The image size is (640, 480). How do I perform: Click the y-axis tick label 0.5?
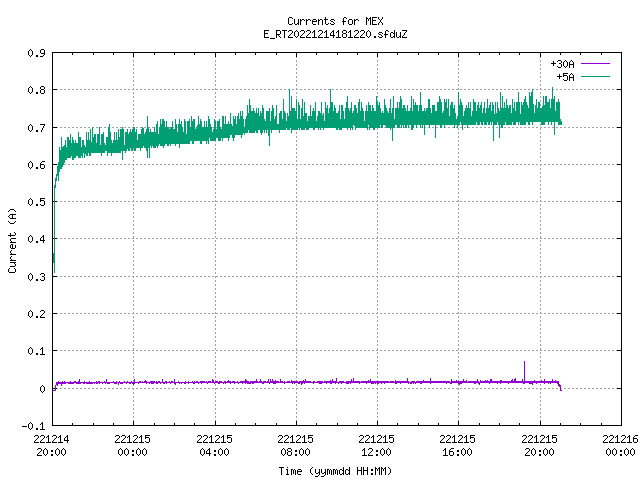tap(37, 202)
